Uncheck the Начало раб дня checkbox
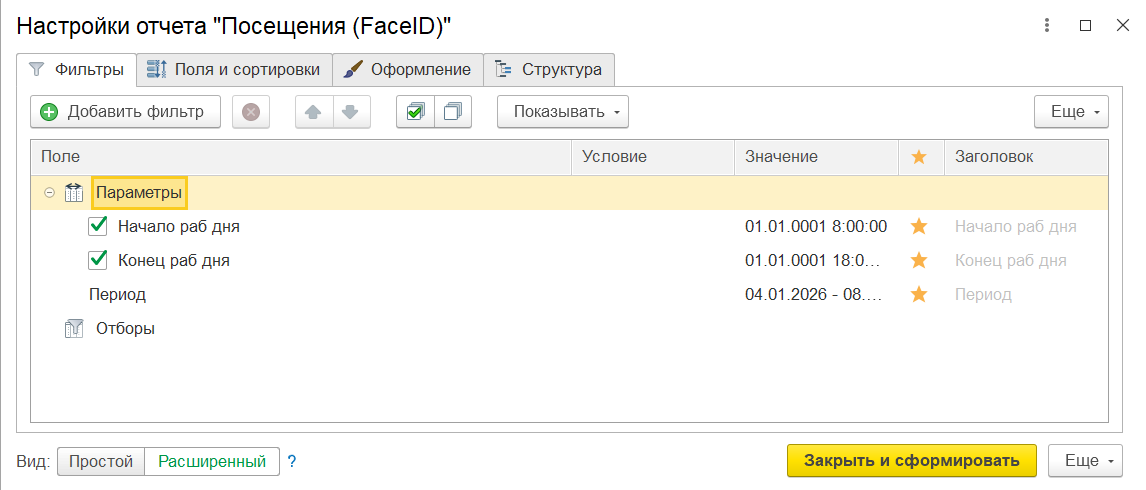The height and width of the screenshot is (490, 1146). coord(98,227)
